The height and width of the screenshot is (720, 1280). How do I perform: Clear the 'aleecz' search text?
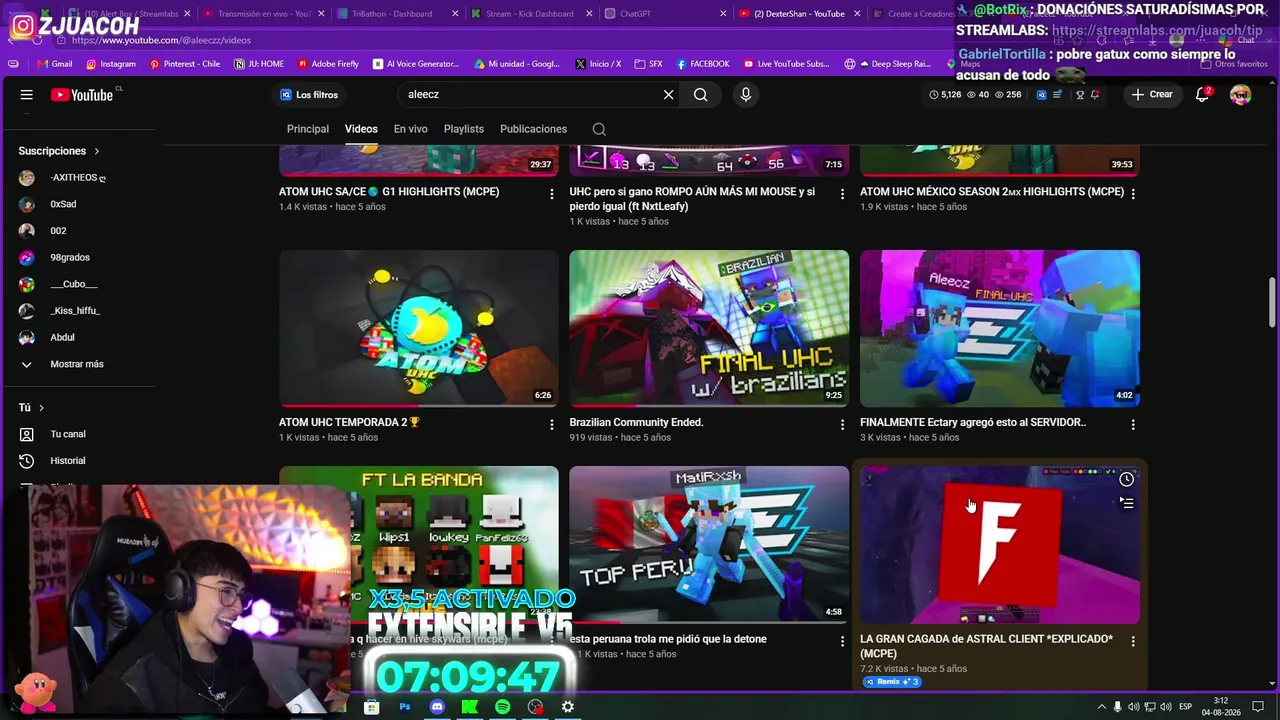click(x=668, y=95)
